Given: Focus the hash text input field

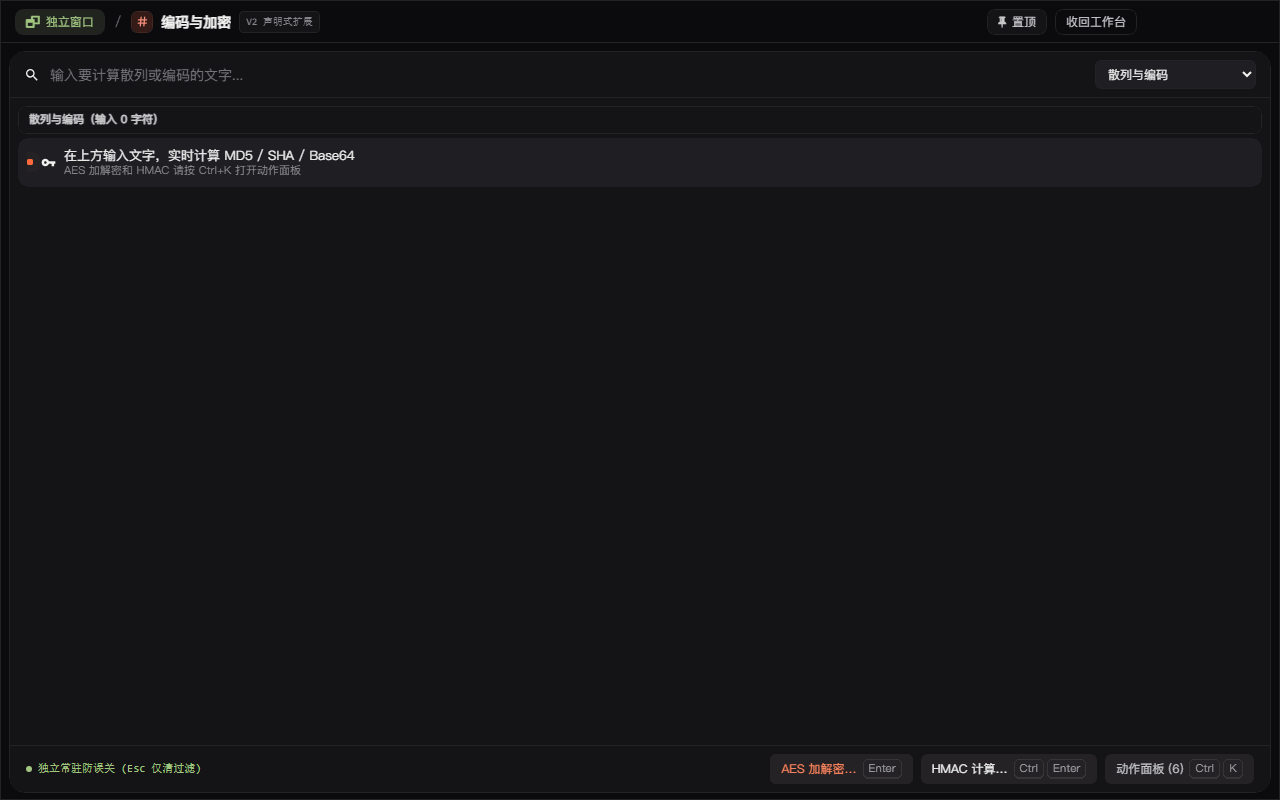Looking at the screenshot, I should point(566,75).
